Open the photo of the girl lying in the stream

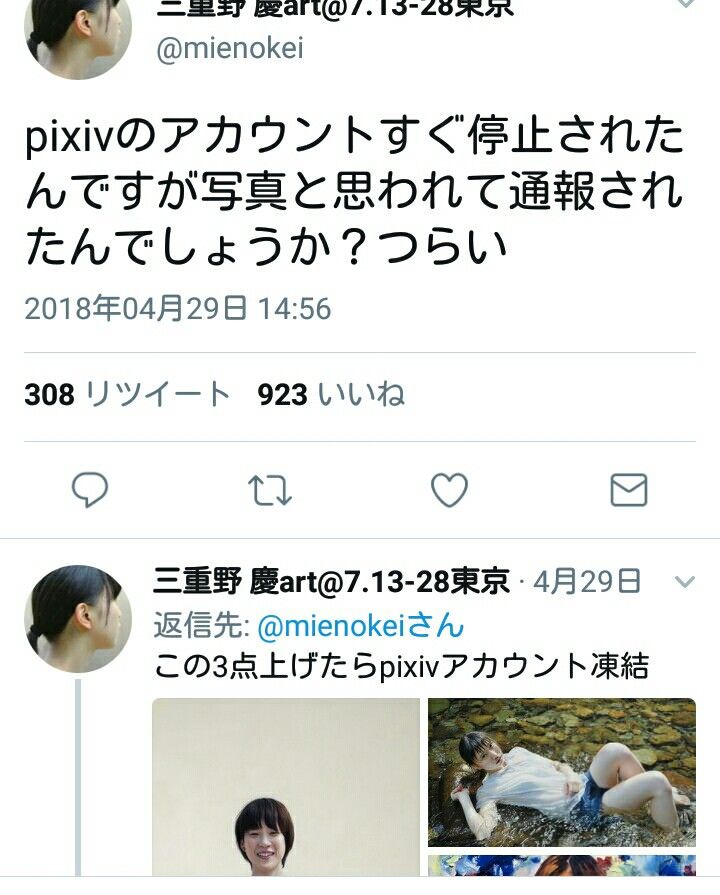pyautogui.click(x=562, y=772)
